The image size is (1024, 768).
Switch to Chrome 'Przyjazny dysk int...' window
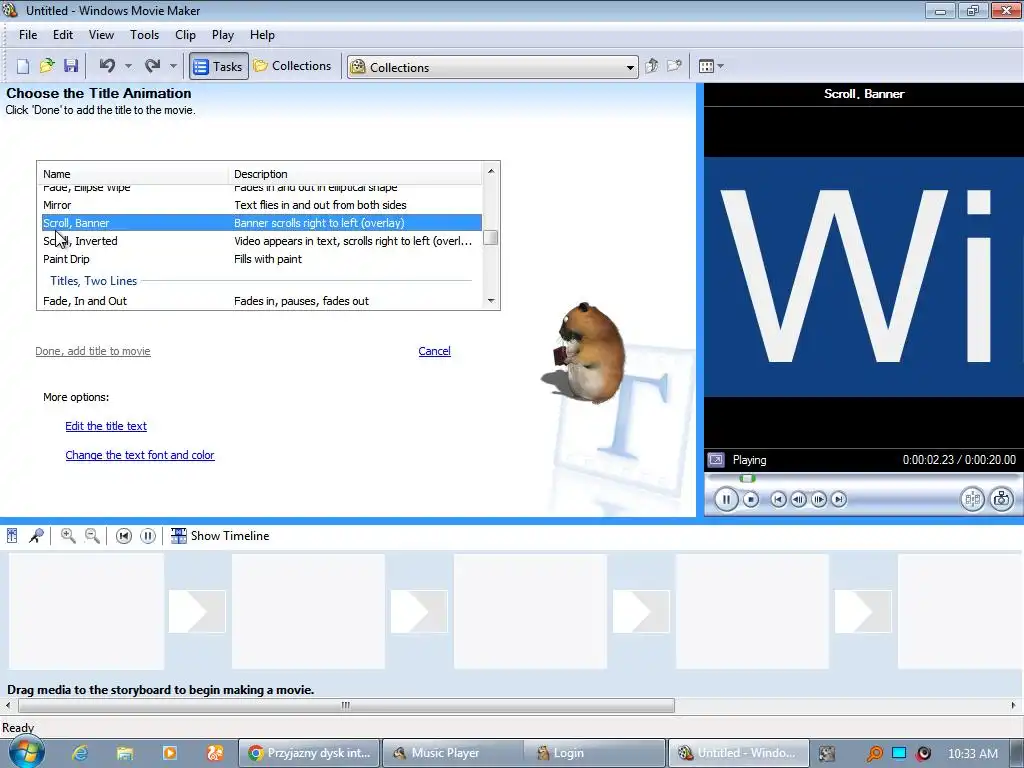point(310,753)
